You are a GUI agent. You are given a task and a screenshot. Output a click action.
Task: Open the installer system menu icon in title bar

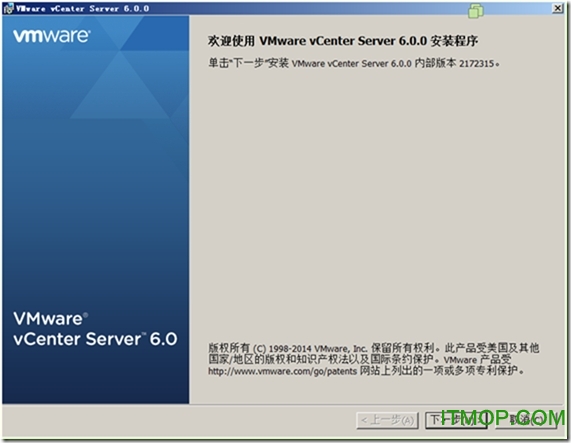coord(8,9)
